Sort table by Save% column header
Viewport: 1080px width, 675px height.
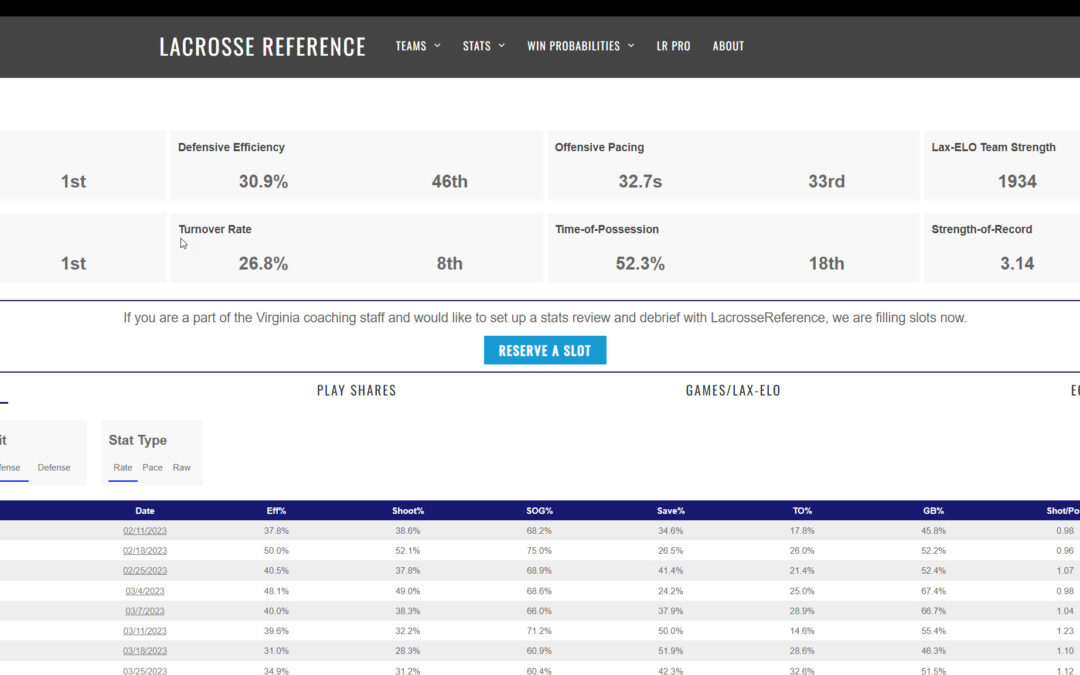(x=671, y=511)
